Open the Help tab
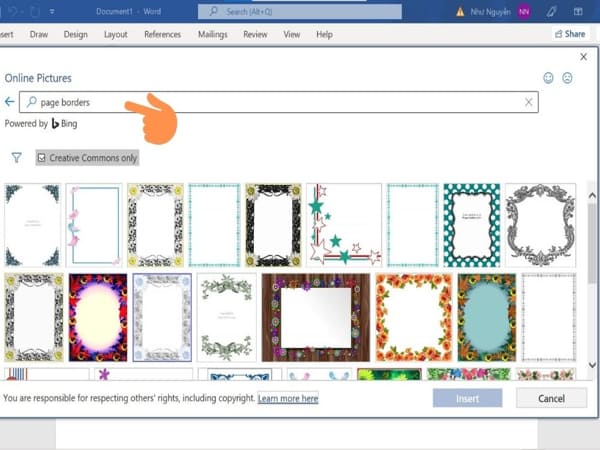 click(324, 34)
